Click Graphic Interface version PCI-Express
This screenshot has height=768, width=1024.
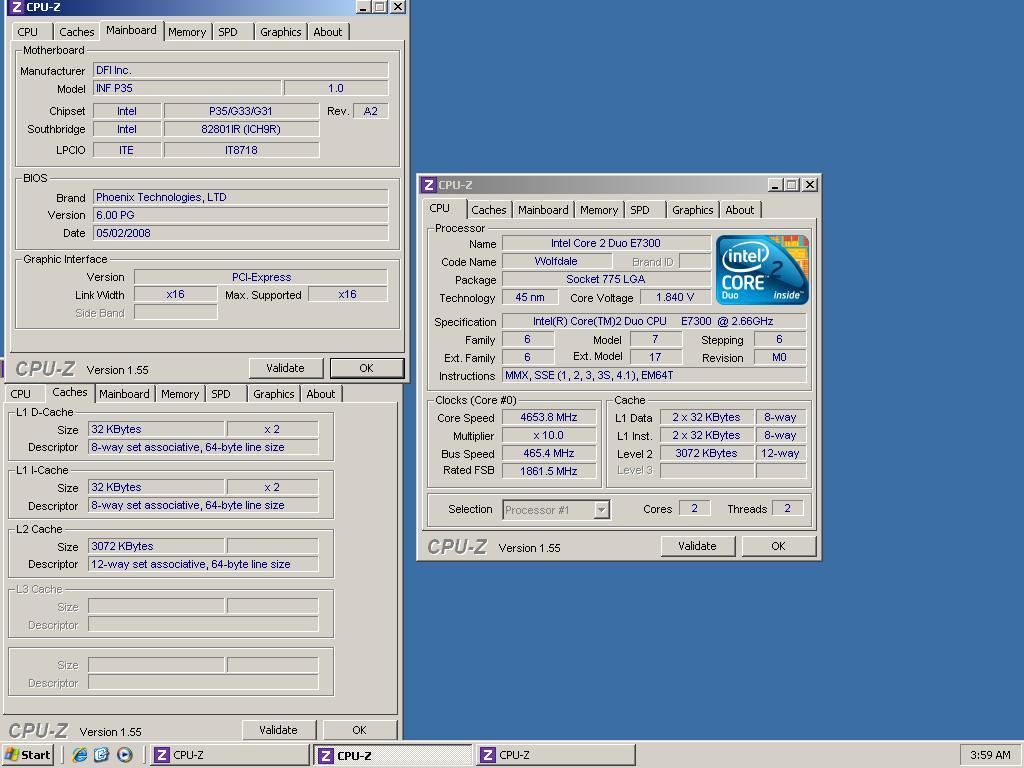pos(261,277)
